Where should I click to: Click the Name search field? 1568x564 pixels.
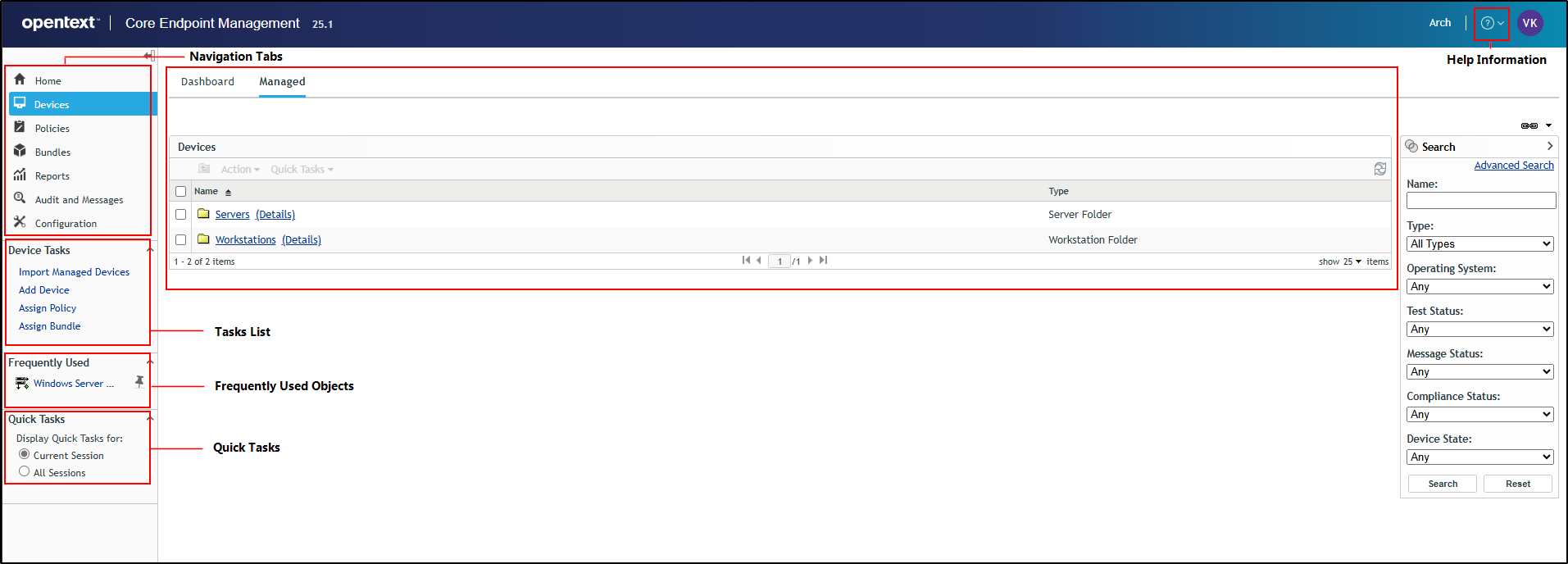1481,200
